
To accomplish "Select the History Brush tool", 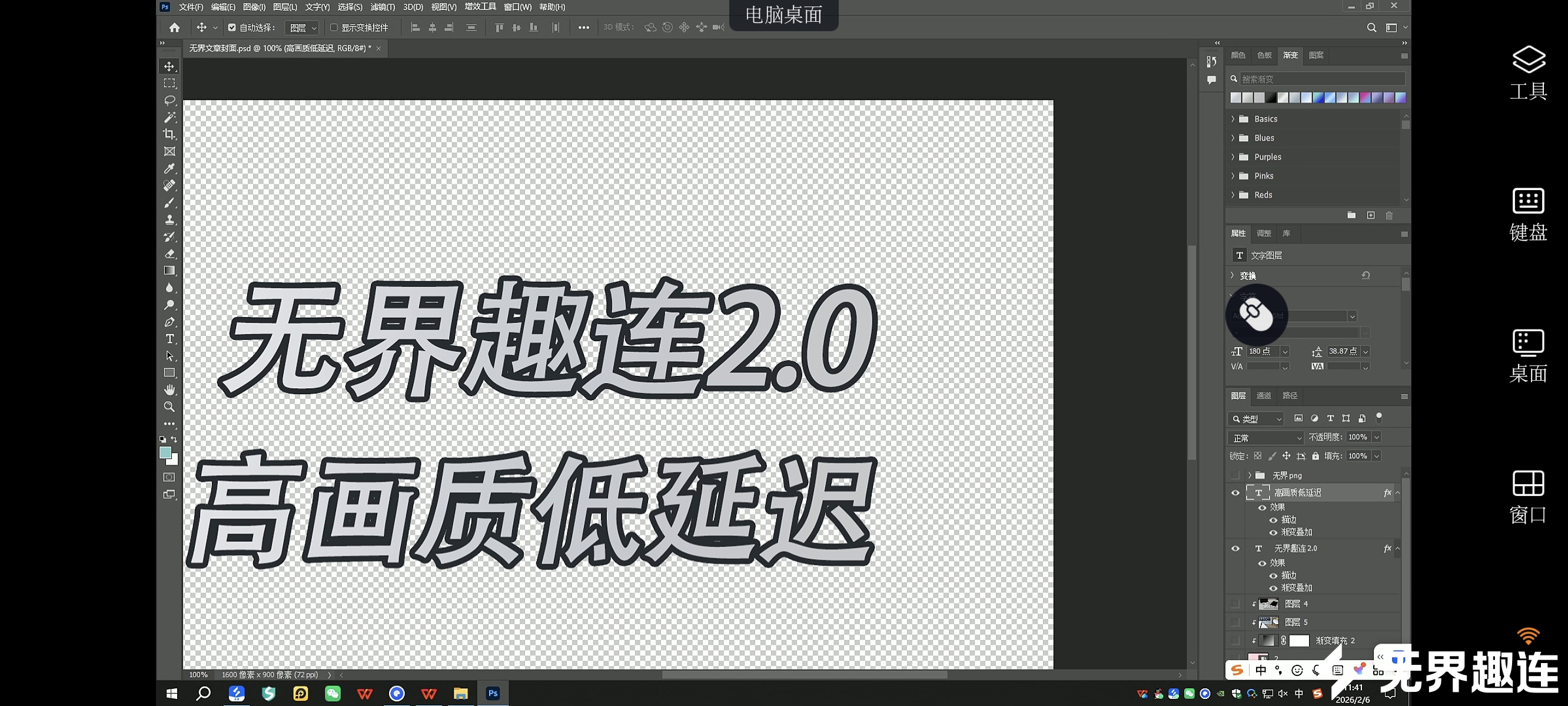I will pos(169,237).
